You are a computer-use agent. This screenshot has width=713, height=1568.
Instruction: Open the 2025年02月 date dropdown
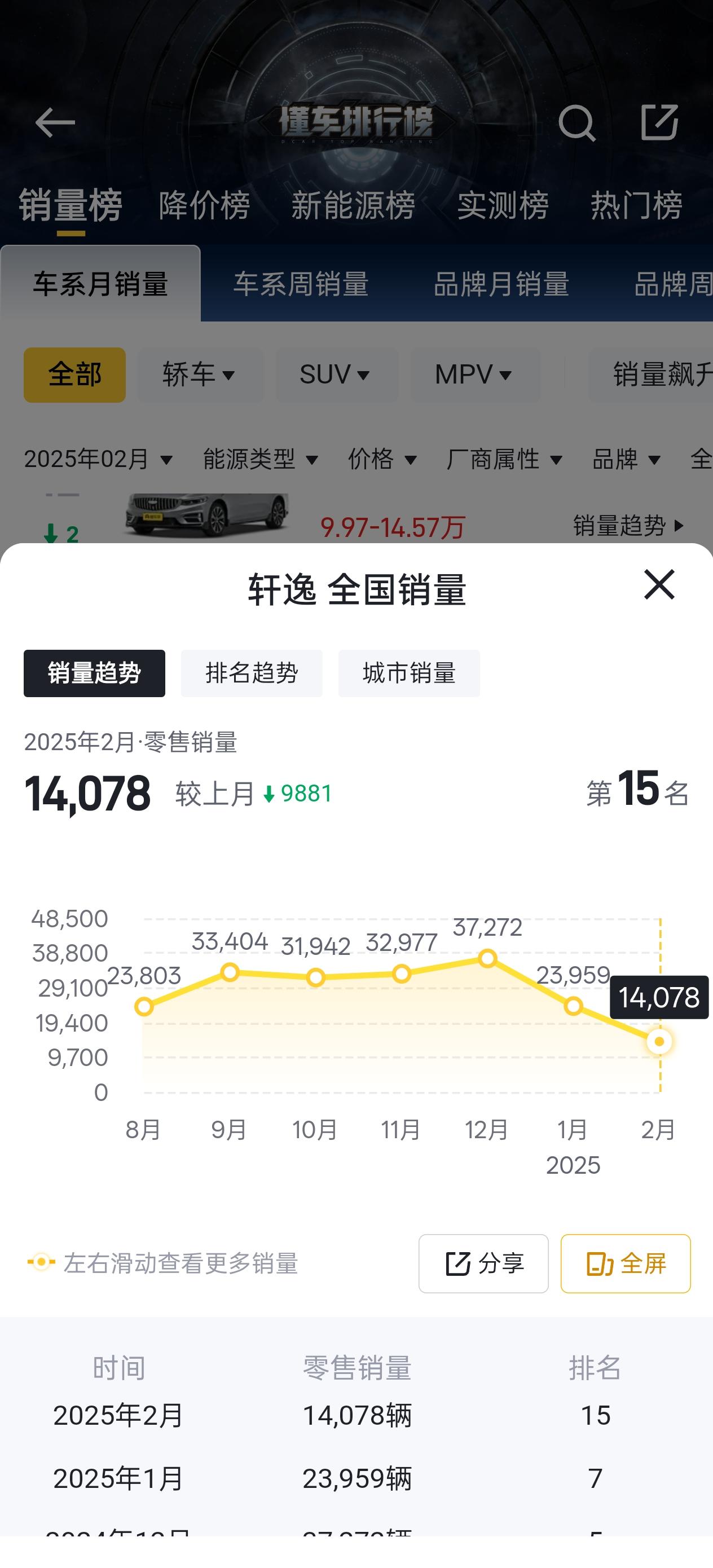pyautogui.click(x=98, y=459)
